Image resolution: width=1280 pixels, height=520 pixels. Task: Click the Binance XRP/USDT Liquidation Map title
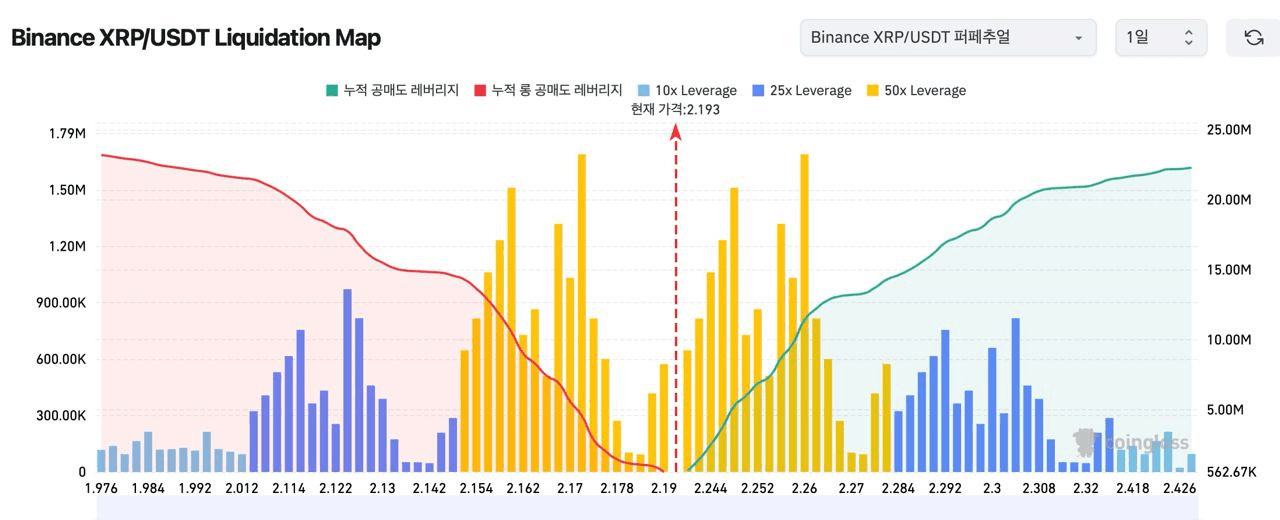[x=196, y=38]
